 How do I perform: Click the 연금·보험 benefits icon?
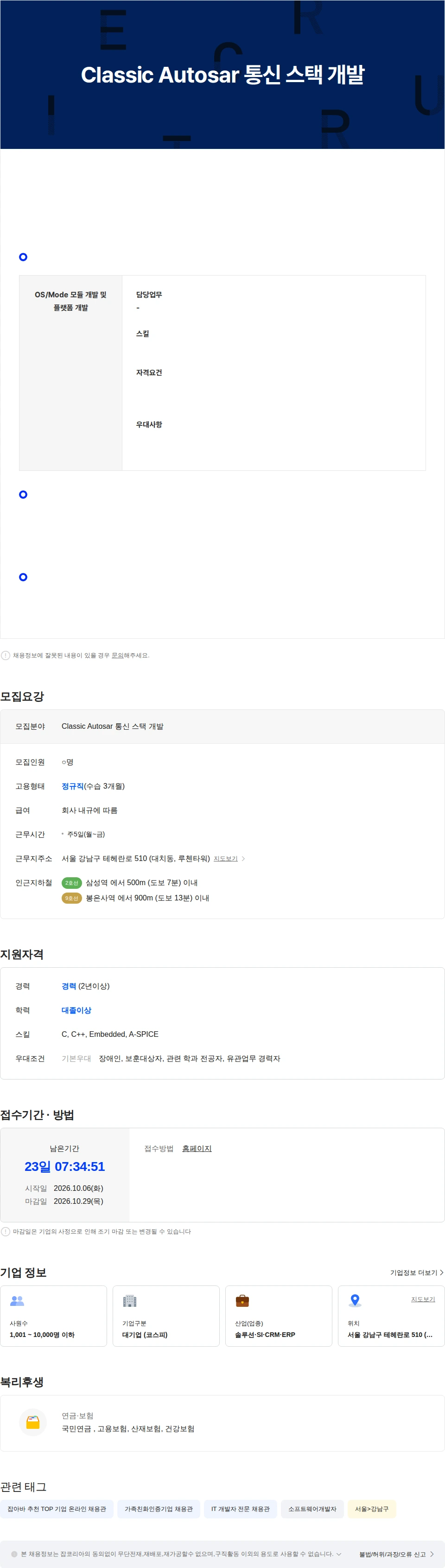33,1422
